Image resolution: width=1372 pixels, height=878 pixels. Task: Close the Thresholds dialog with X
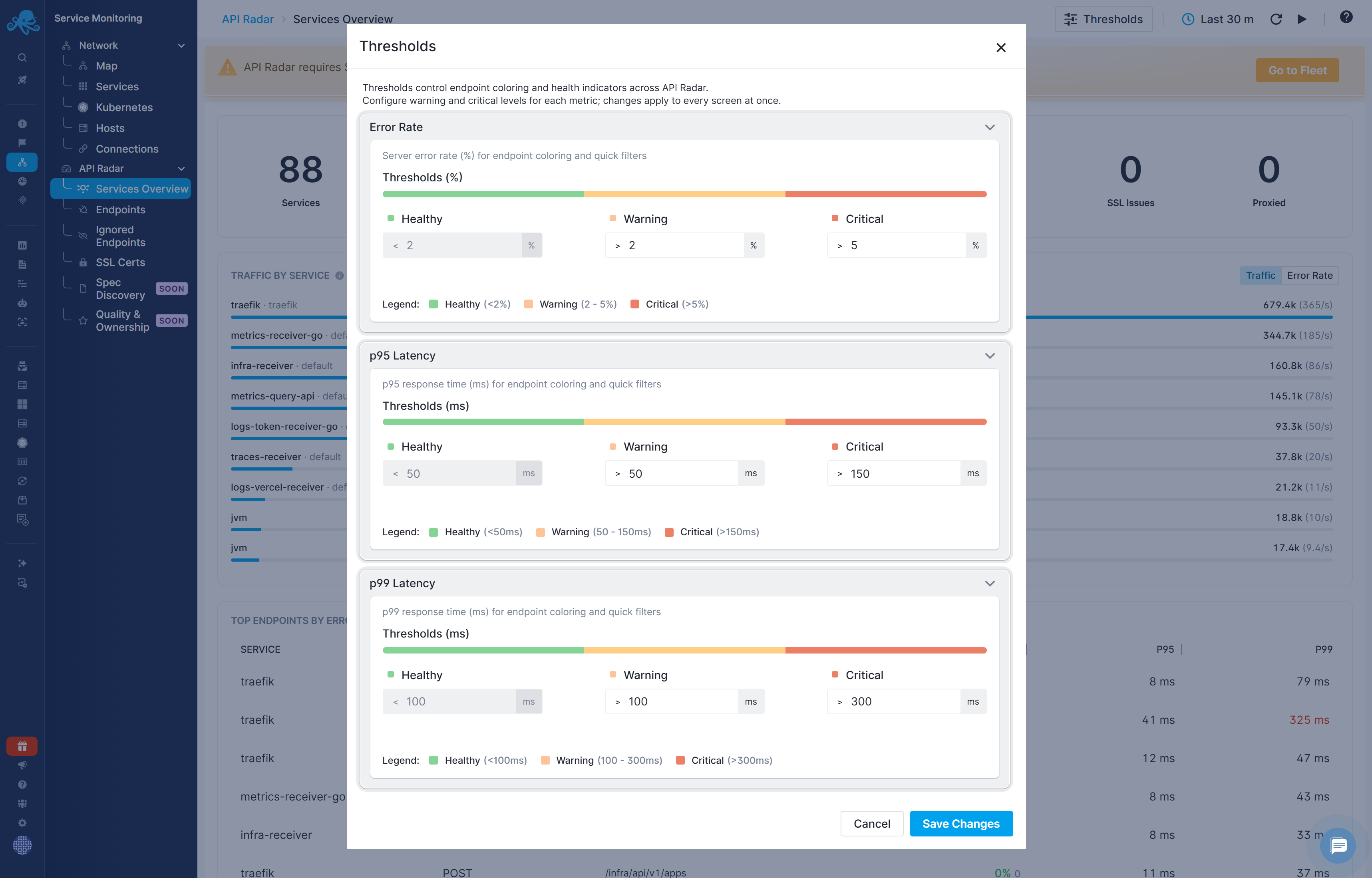tap(1001, 47)
